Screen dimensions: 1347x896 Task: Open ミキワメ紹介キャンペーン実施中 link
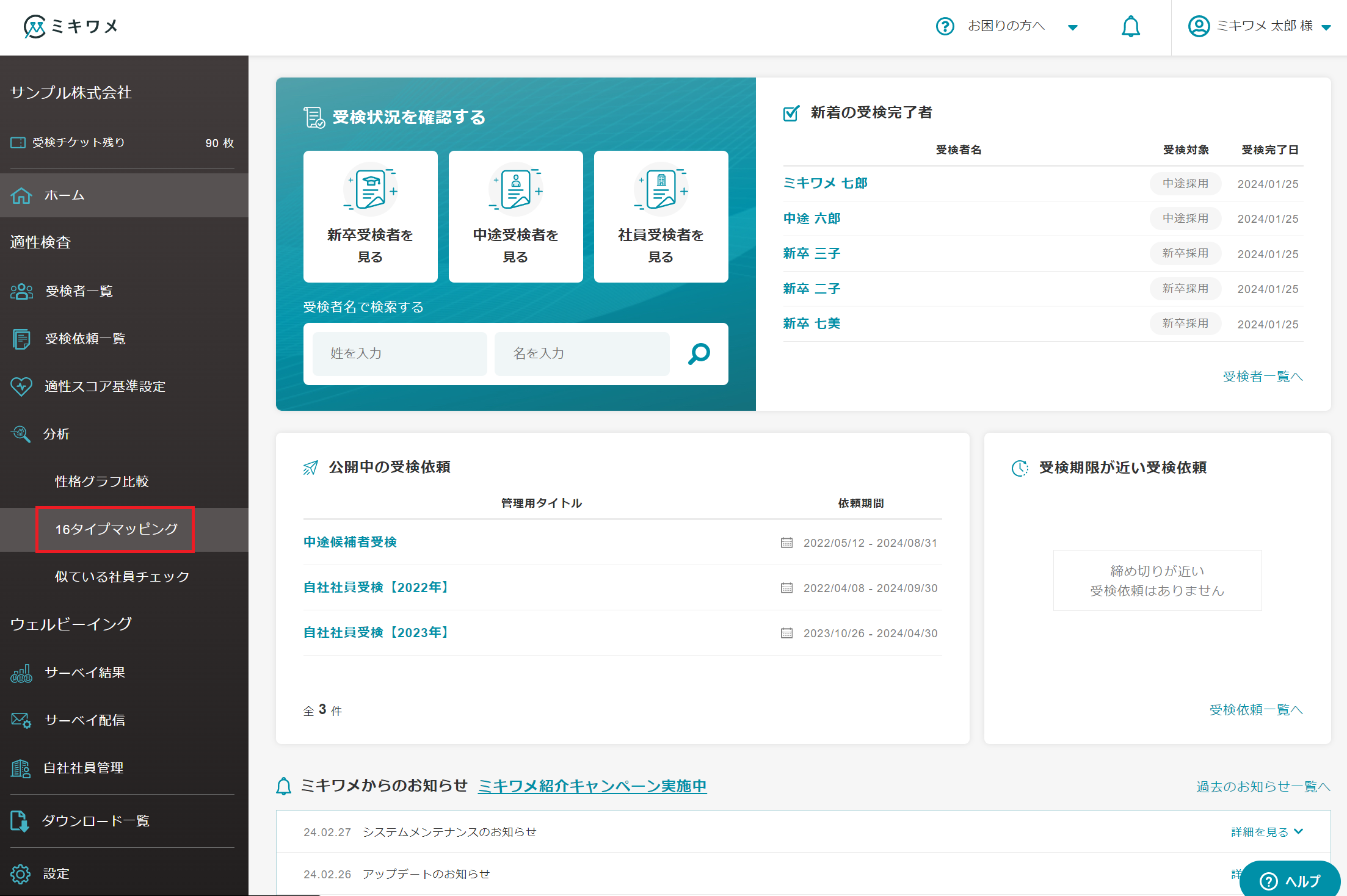pos(592,786)
